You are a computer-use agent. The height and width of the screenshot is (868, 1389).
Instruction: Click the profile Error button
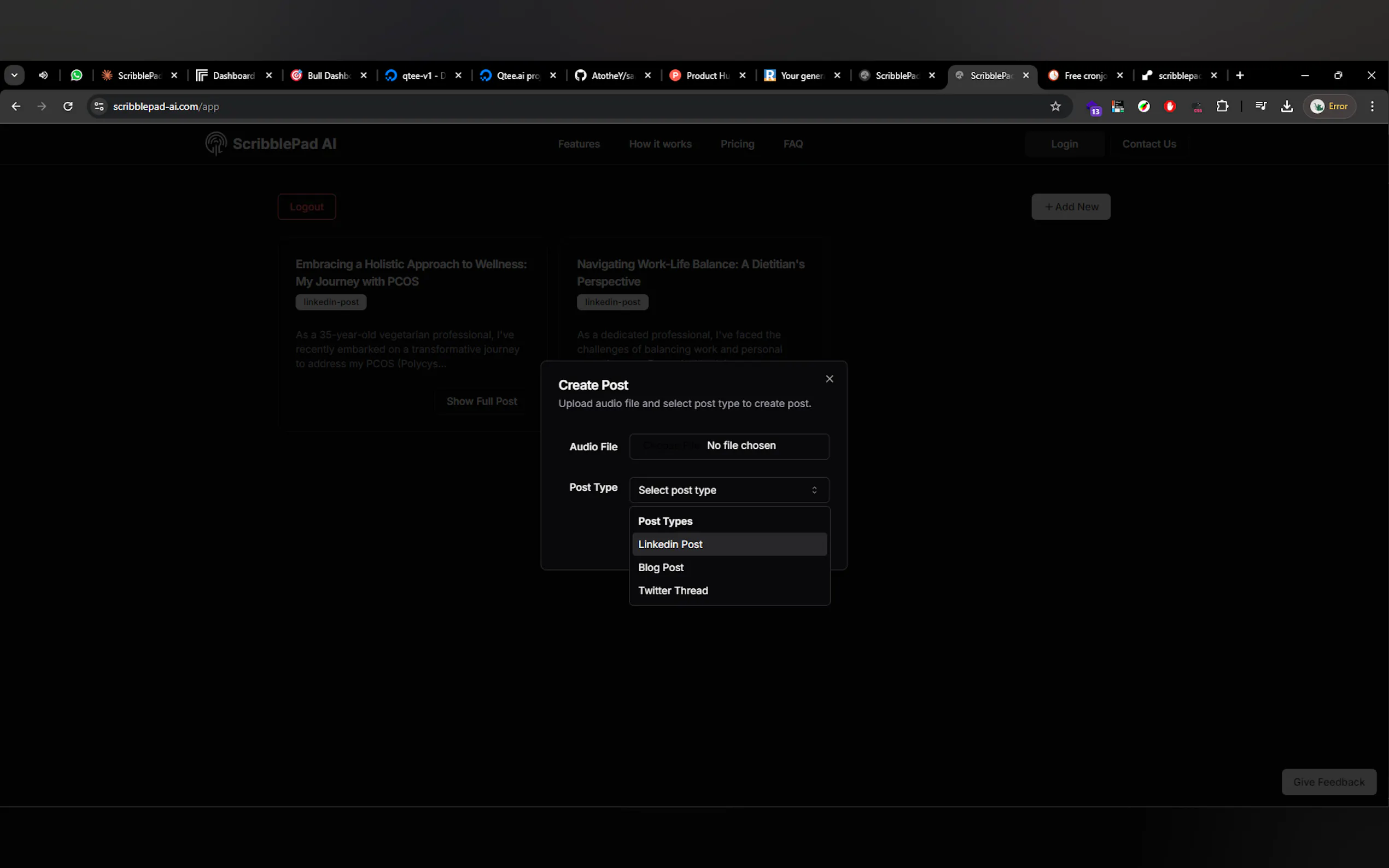click(1329, 106)
